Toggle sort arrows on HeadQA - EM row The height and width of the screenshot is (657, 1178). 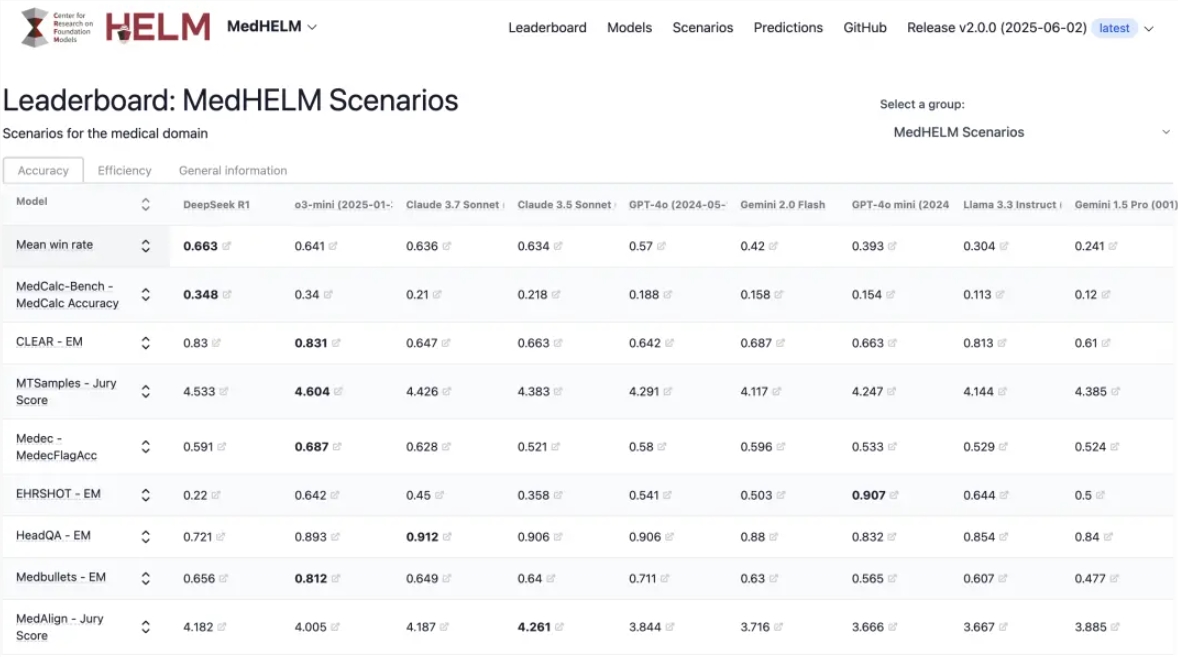click(x=145, y=537)
